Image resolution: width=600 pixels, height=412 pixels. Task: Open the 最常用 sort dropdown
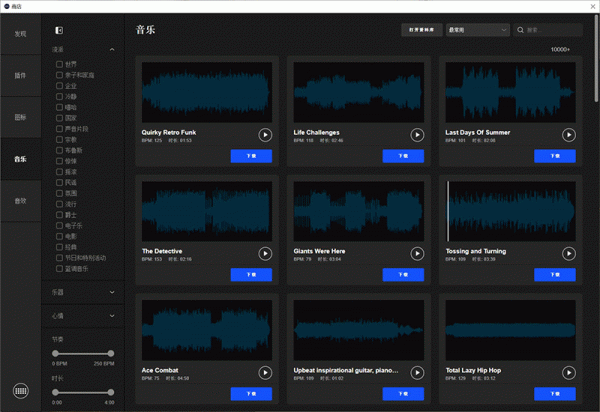477,30
